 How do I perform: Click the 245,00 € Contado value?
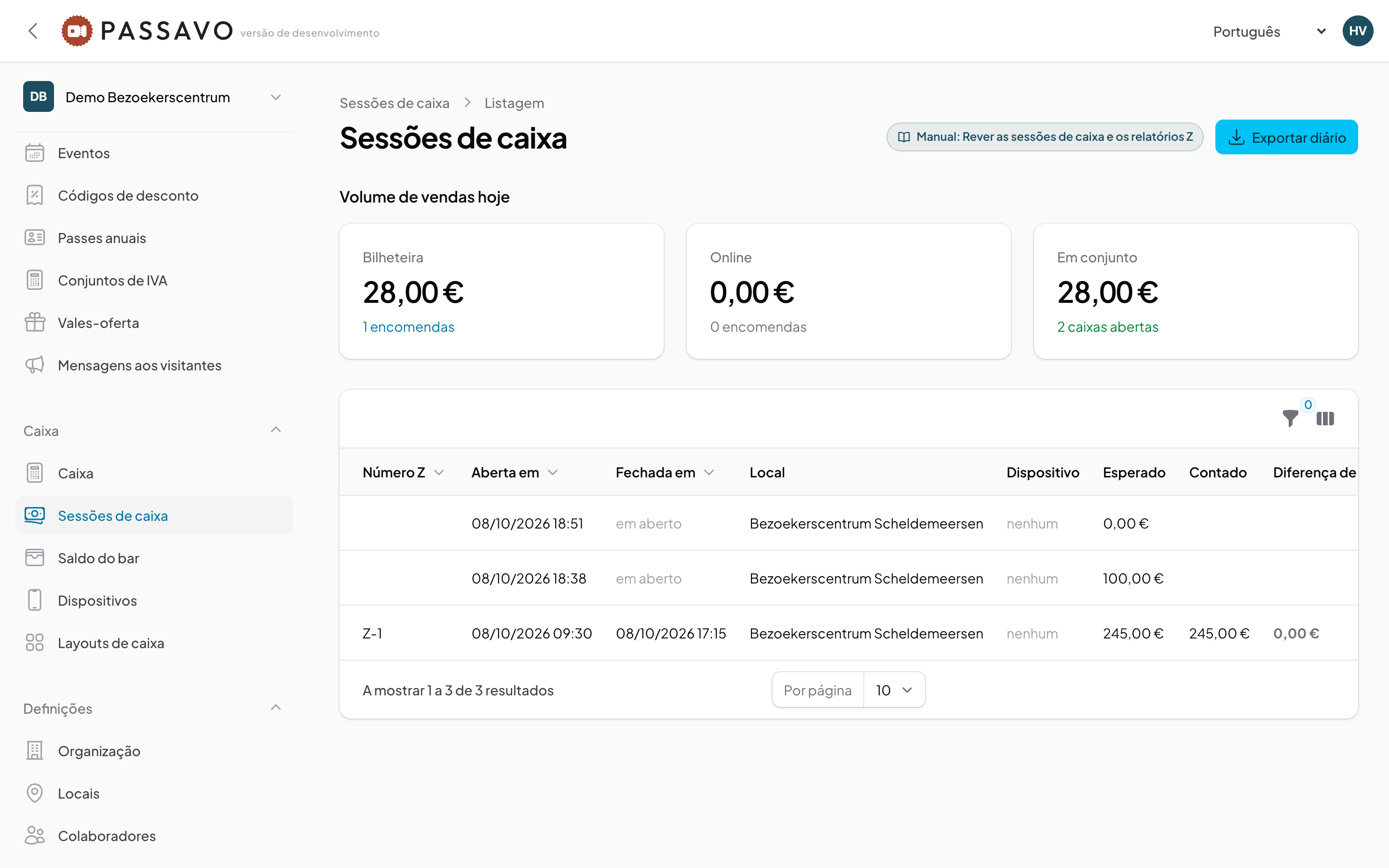click(1219, 633)
